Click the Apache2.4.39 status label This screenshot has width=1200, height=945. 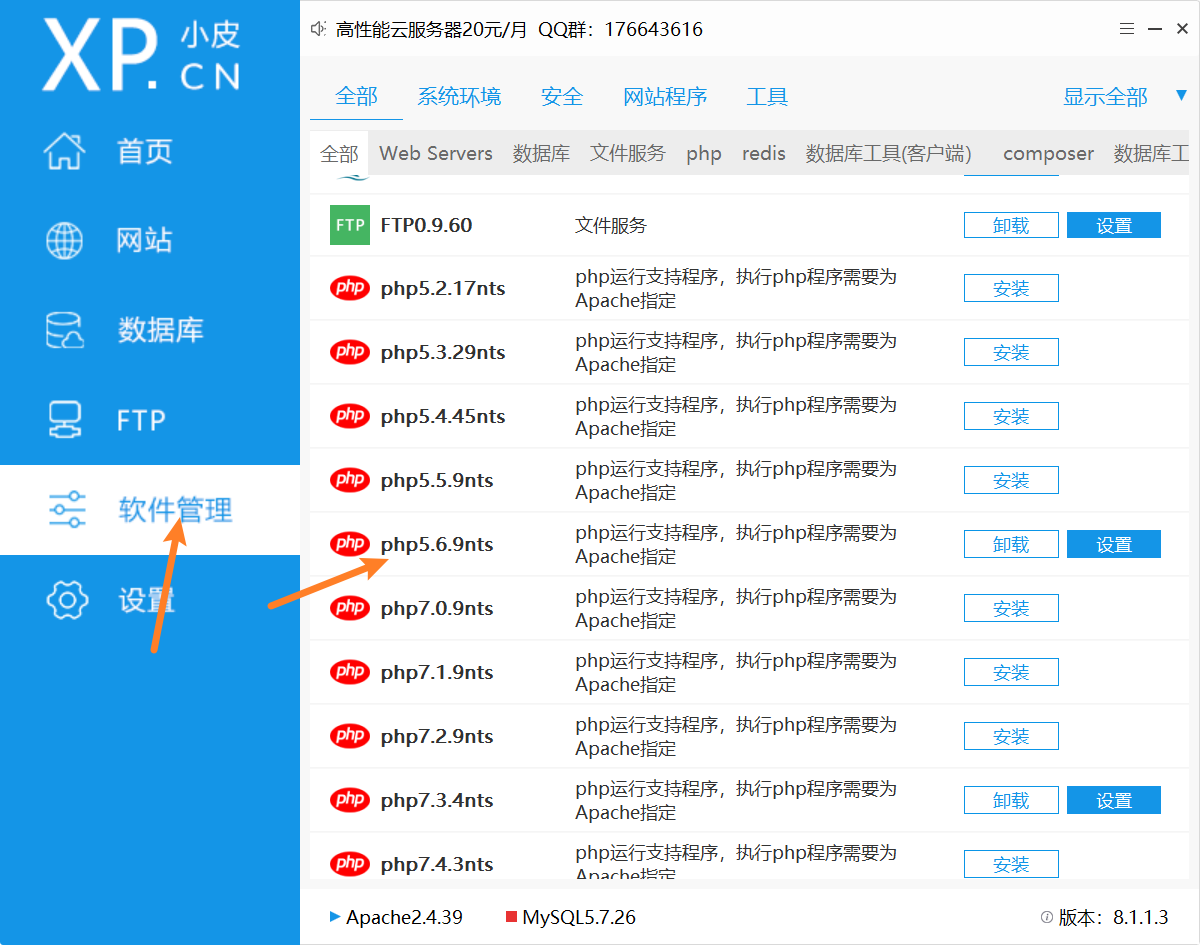click(404, 917)
